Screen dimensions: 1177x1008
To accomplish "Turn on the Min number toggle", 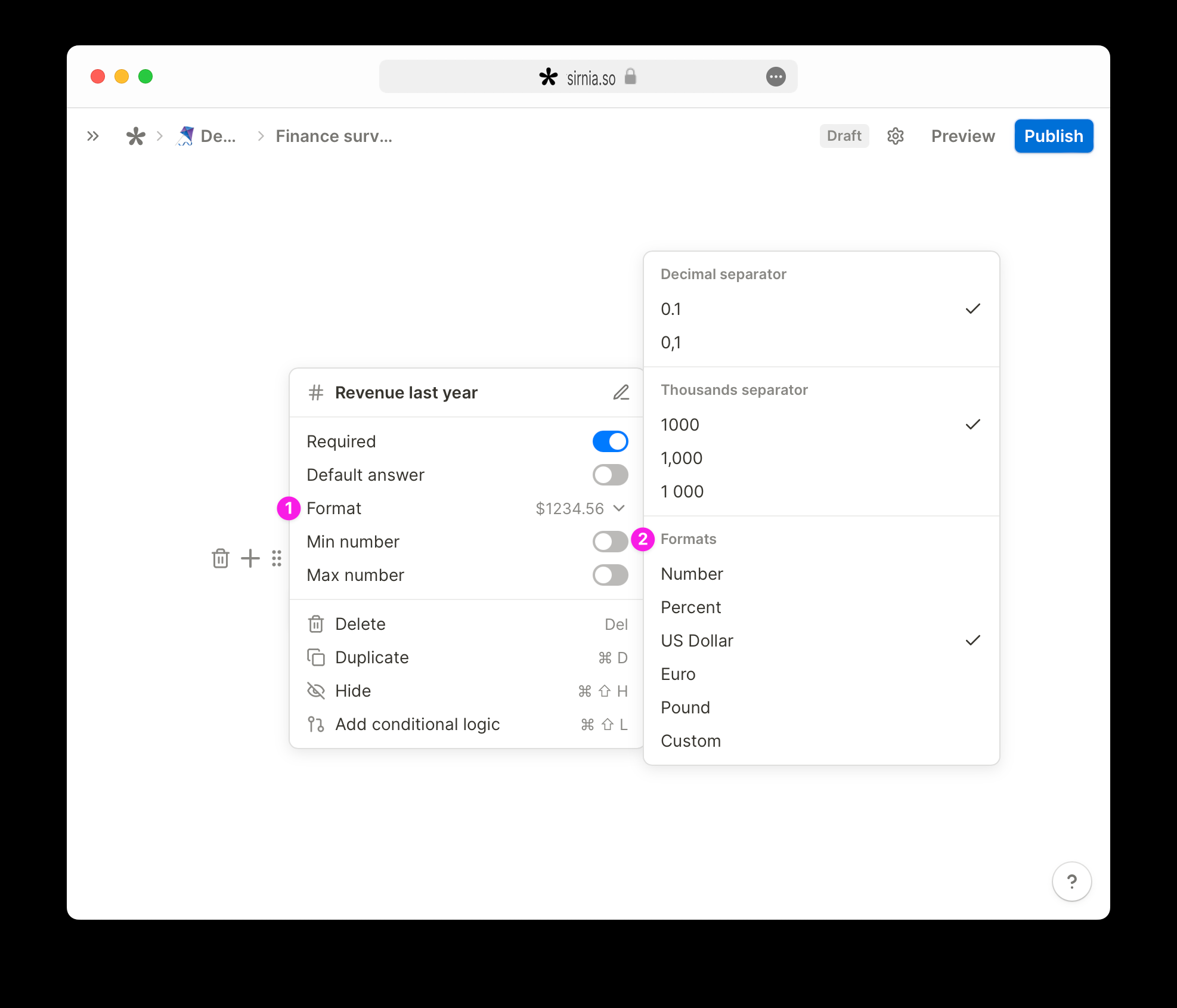I will pyautogui.click(x=610, y=542).
